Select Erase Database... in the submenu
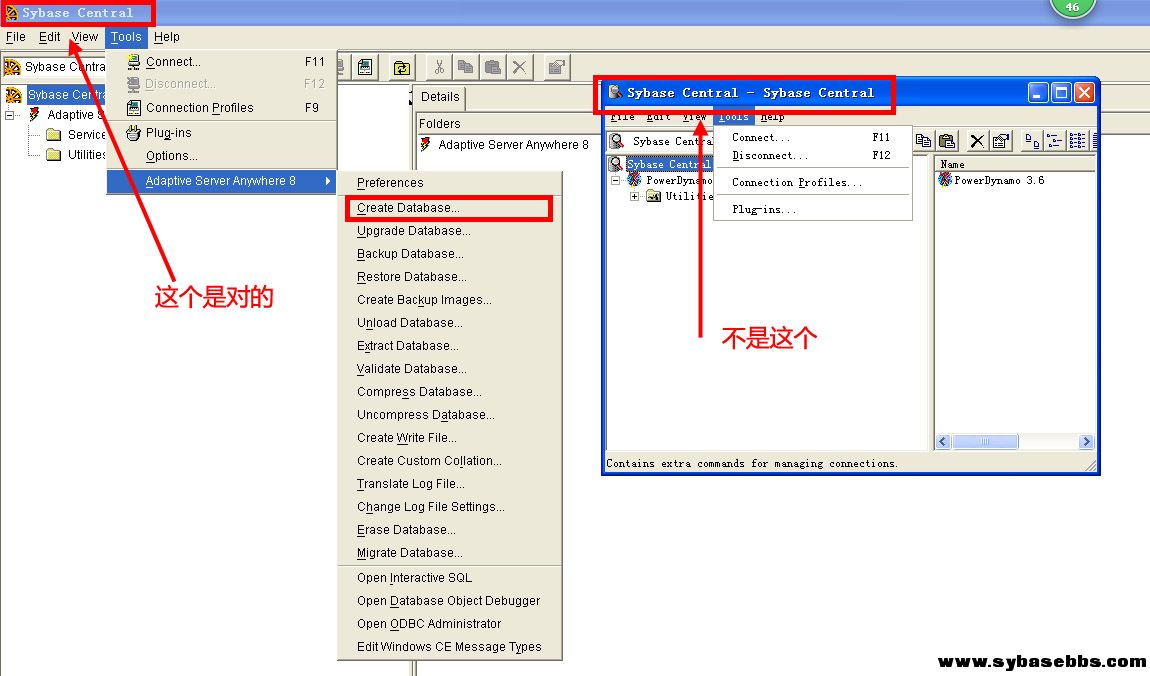This screenshot has width=1150, height=676. tap(450, 530)
